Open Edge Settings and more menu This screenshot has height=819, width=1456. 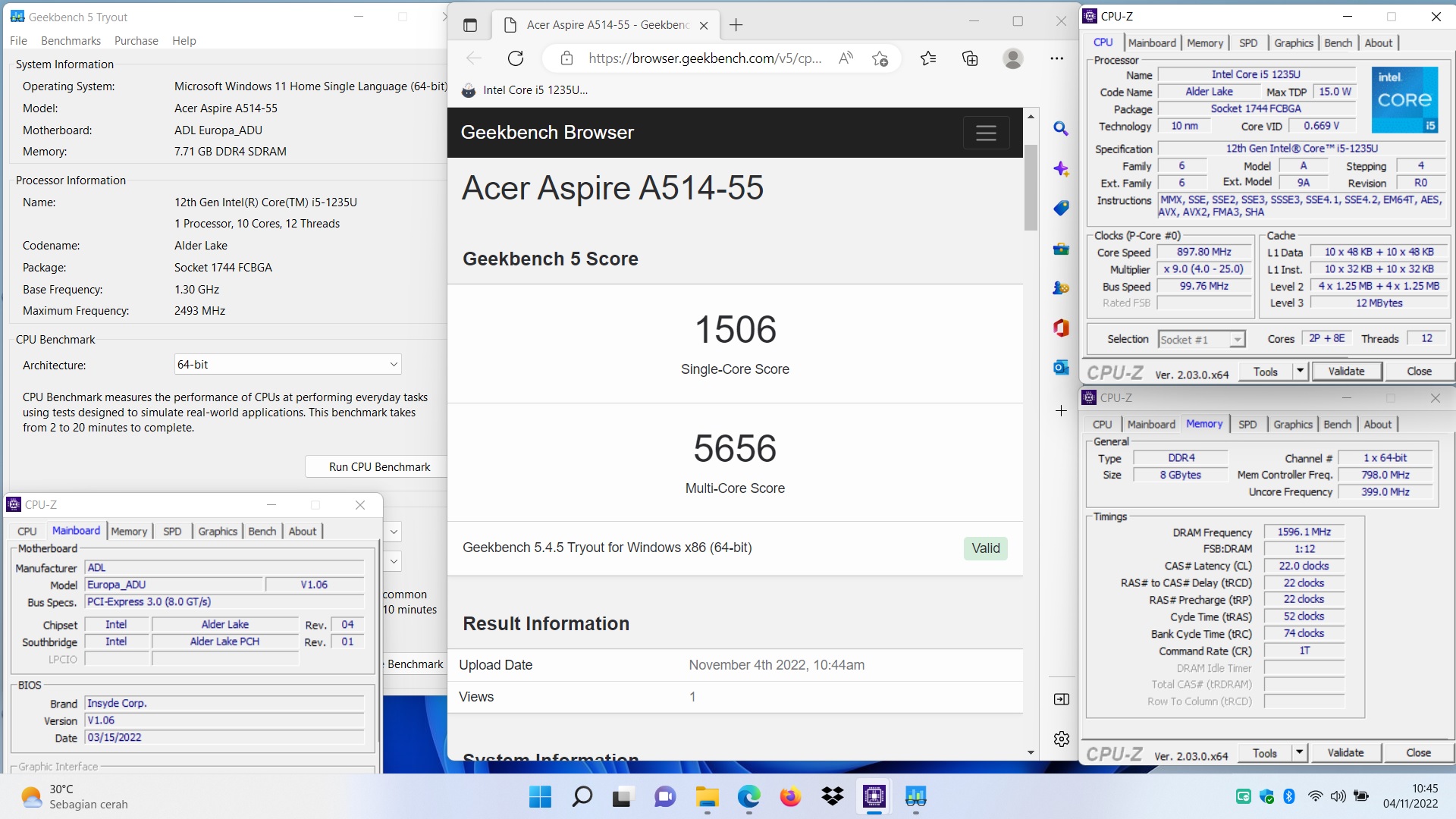click(x=1056, y=58)
